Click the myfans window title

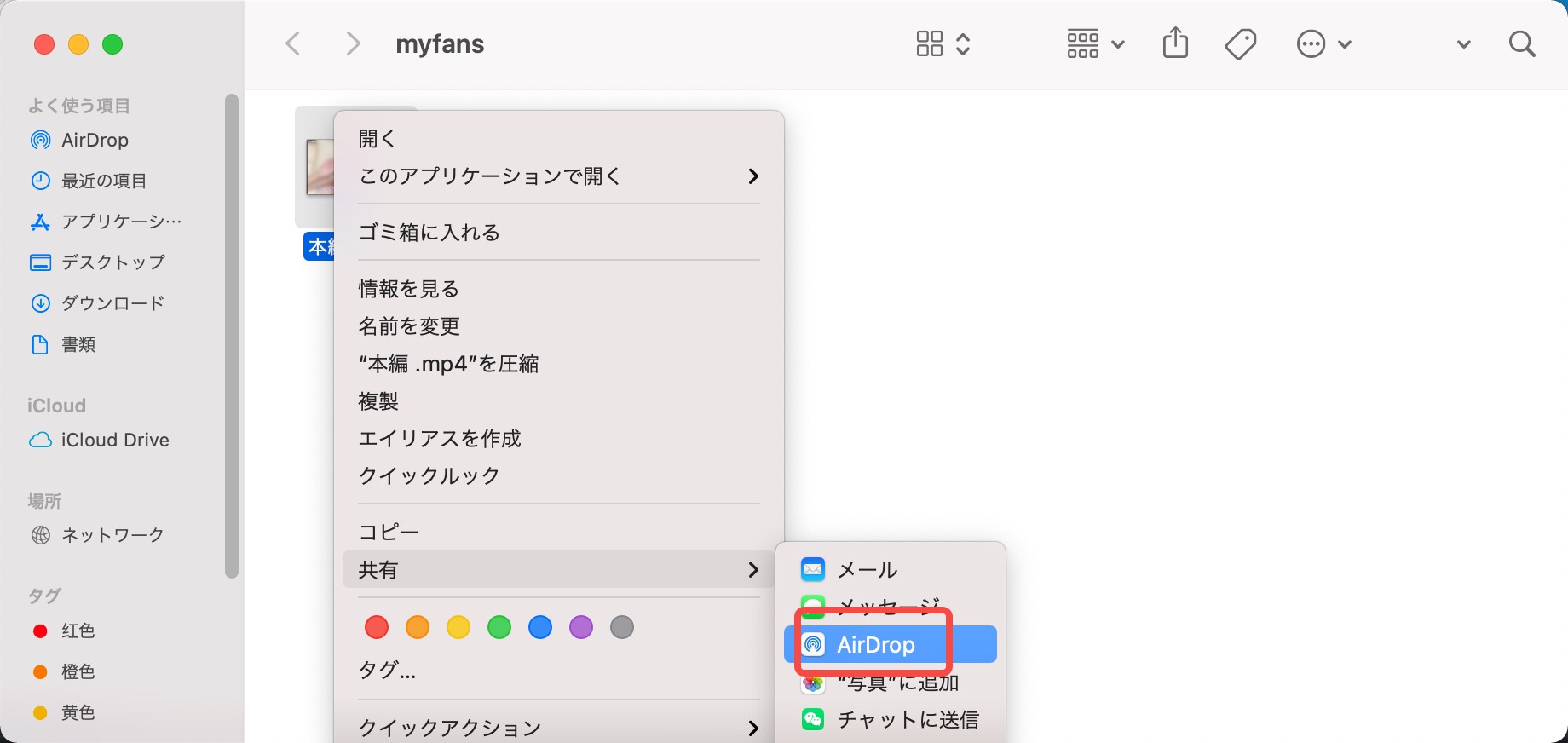(x=440, y=43)
